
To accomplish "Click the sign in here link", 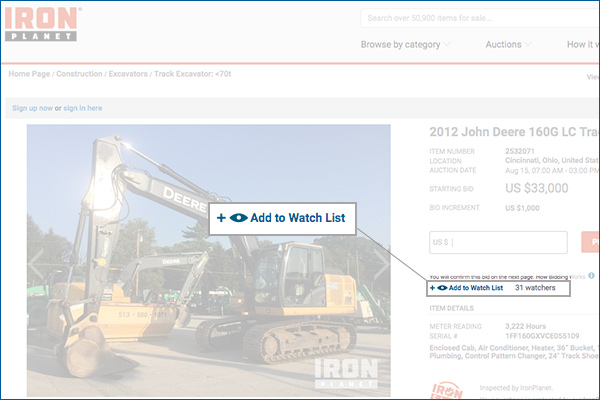I will point(83,108).
